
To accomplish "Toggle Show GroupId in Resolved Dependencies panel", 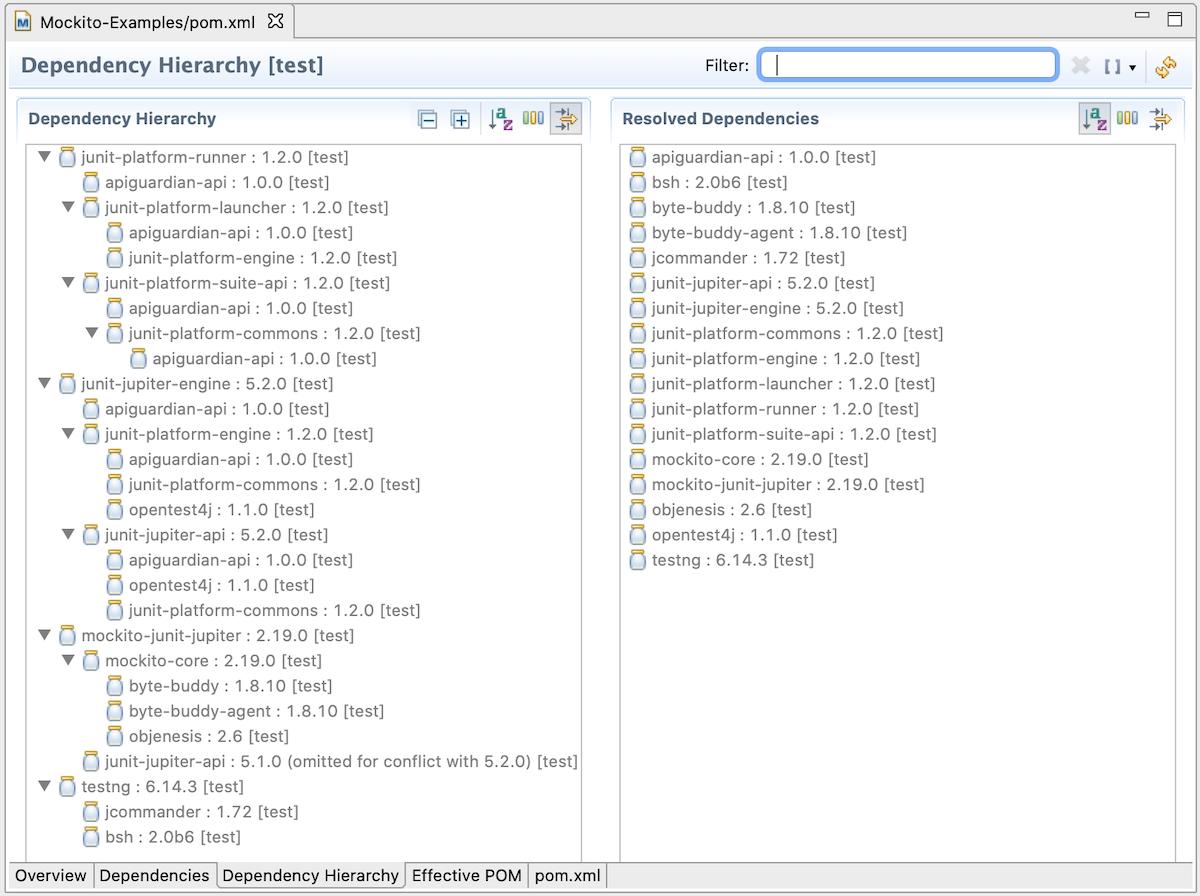I will (1127, 118).
